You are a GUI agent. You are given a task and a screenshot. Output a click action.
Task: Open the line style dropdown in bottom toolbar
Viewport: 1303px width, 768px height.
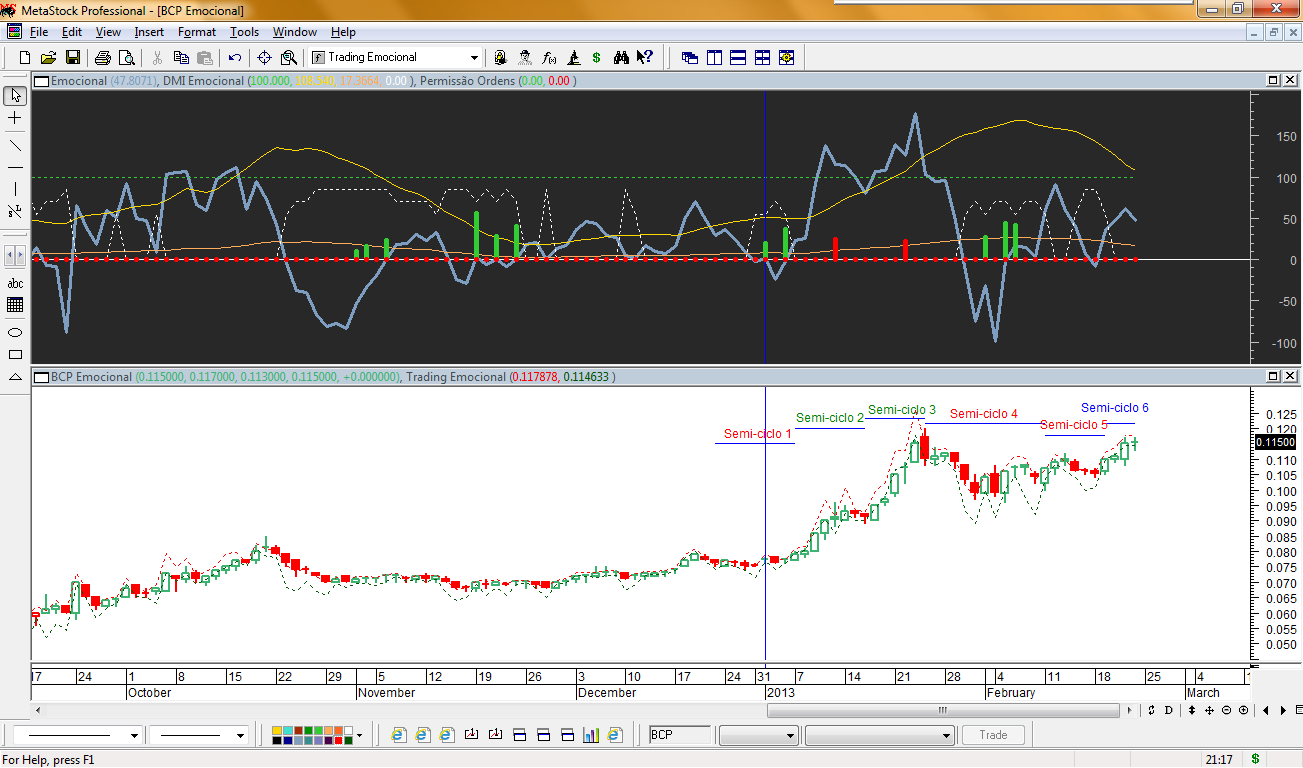[x=134, y=735]
